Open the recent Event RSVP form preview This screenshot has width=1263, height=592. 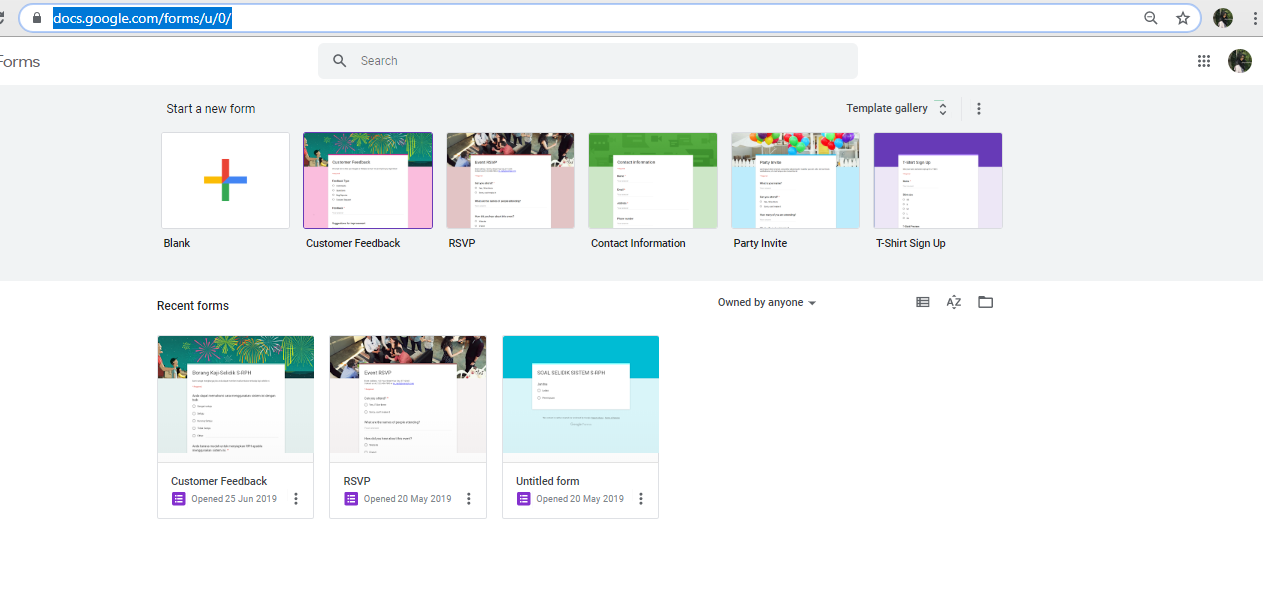click(408, 398)
